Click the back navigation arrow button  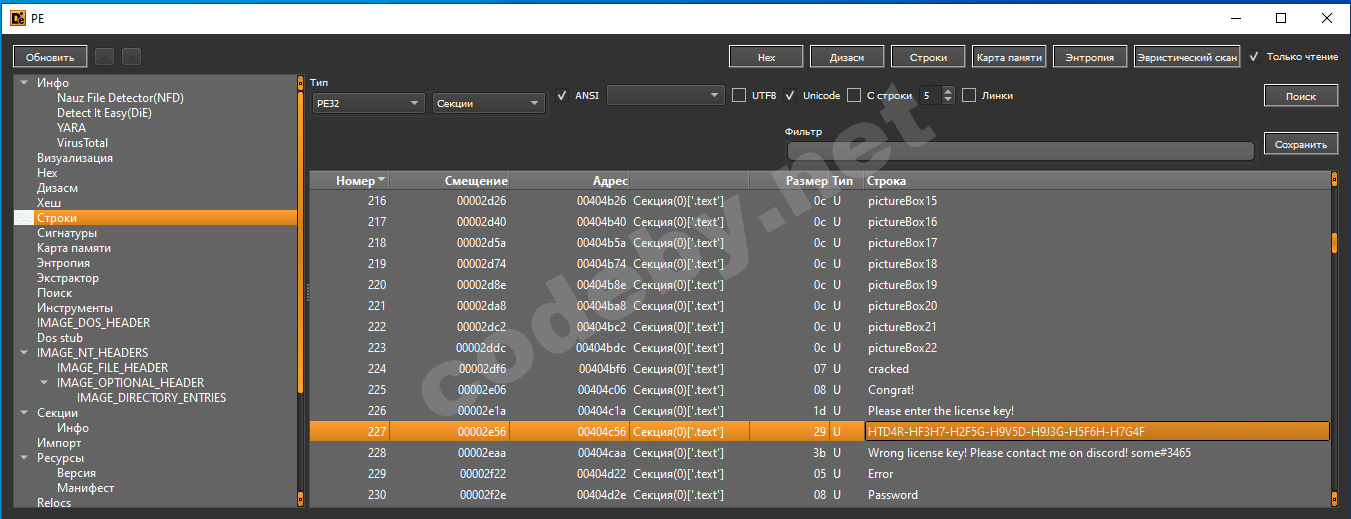[x=105, y=57]
